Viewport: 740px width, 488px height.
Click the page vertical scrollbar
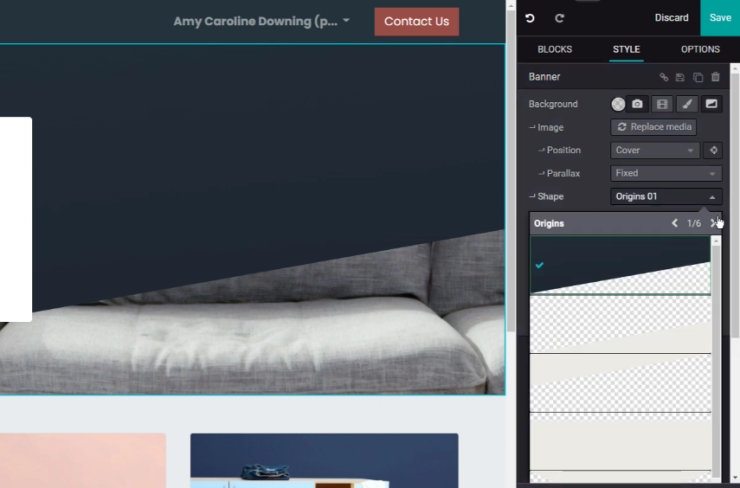511,170
